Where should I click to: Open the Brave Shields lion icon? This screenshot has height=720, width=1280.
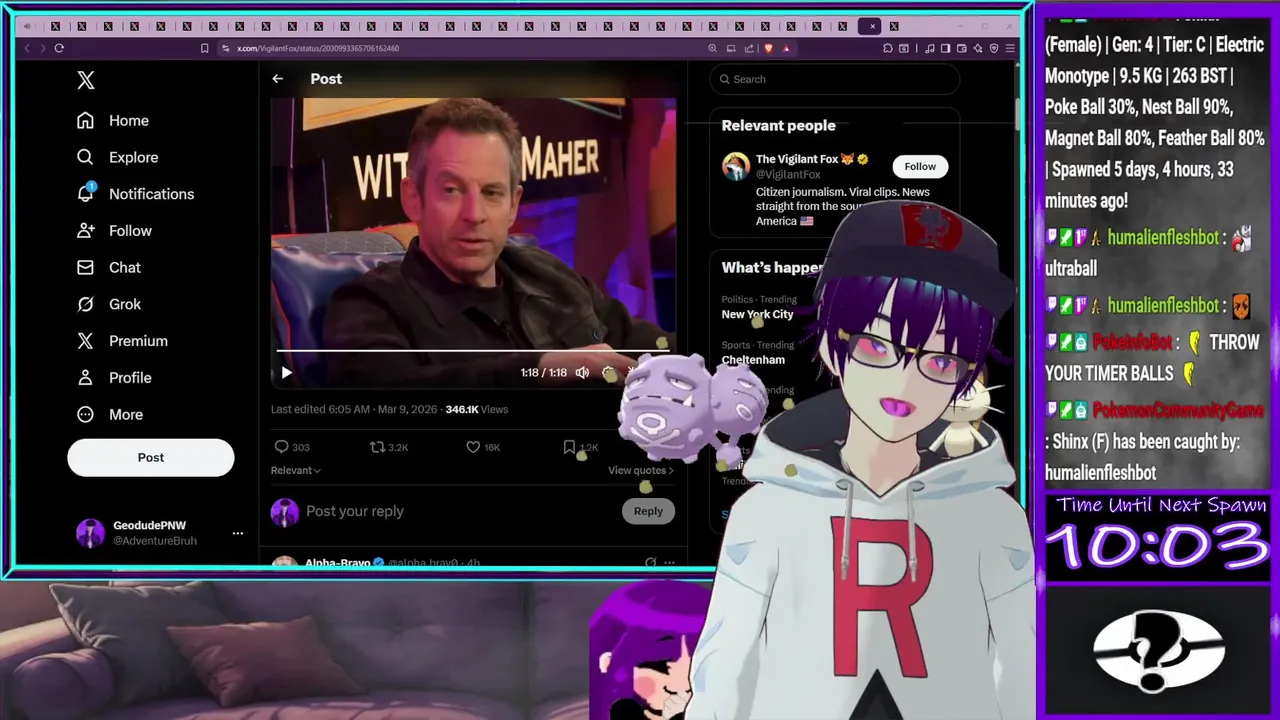click(x=768, y=48)
